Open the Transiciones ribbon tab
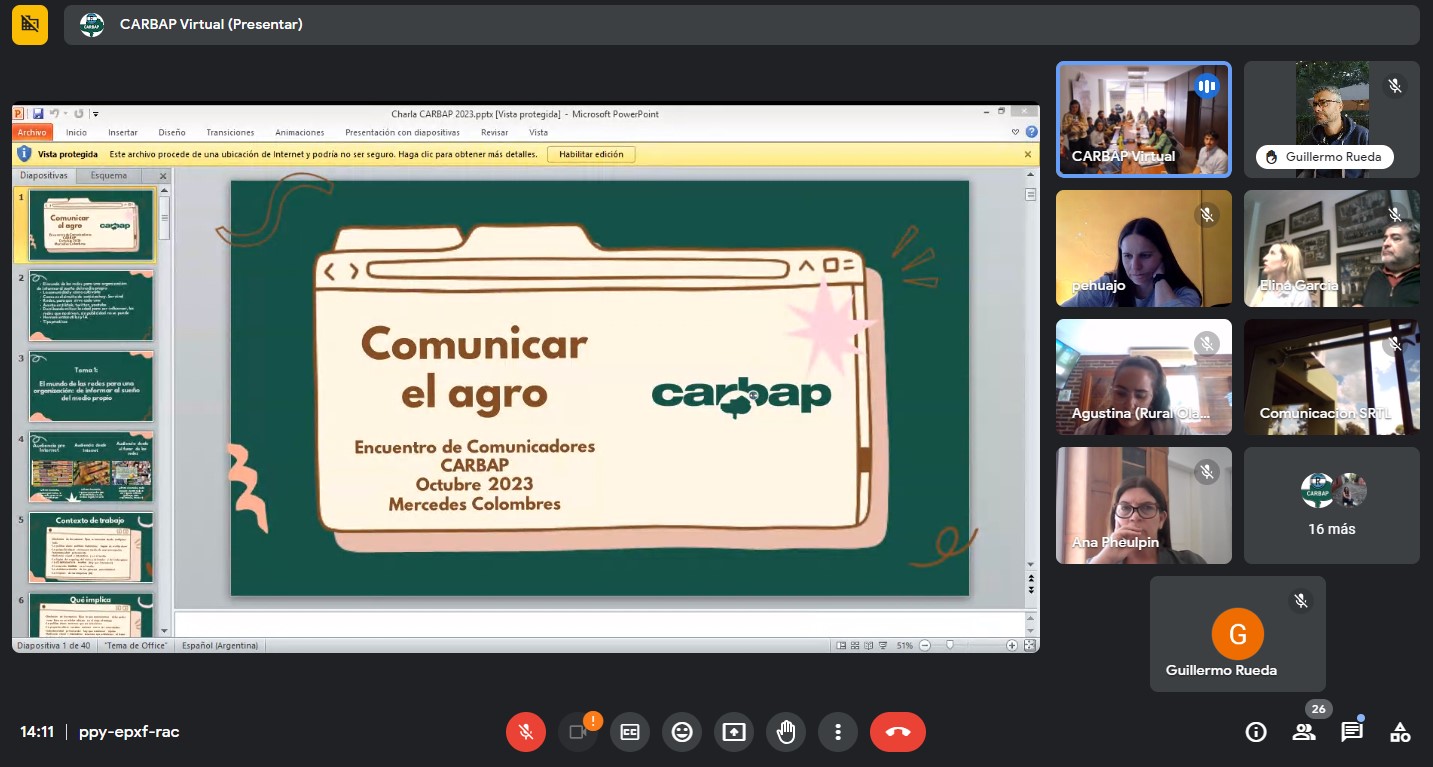Image resolution: width=1433 pixels, height=767 pixels. coord(230,132)
